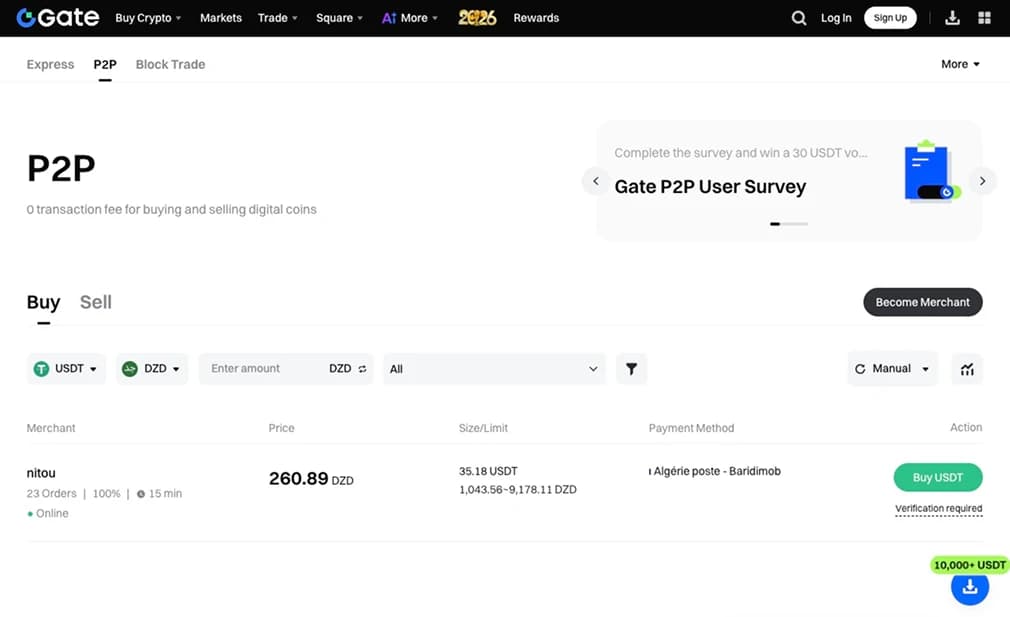
Task: Open Rewards page
Action: click(x=536, y=18)
